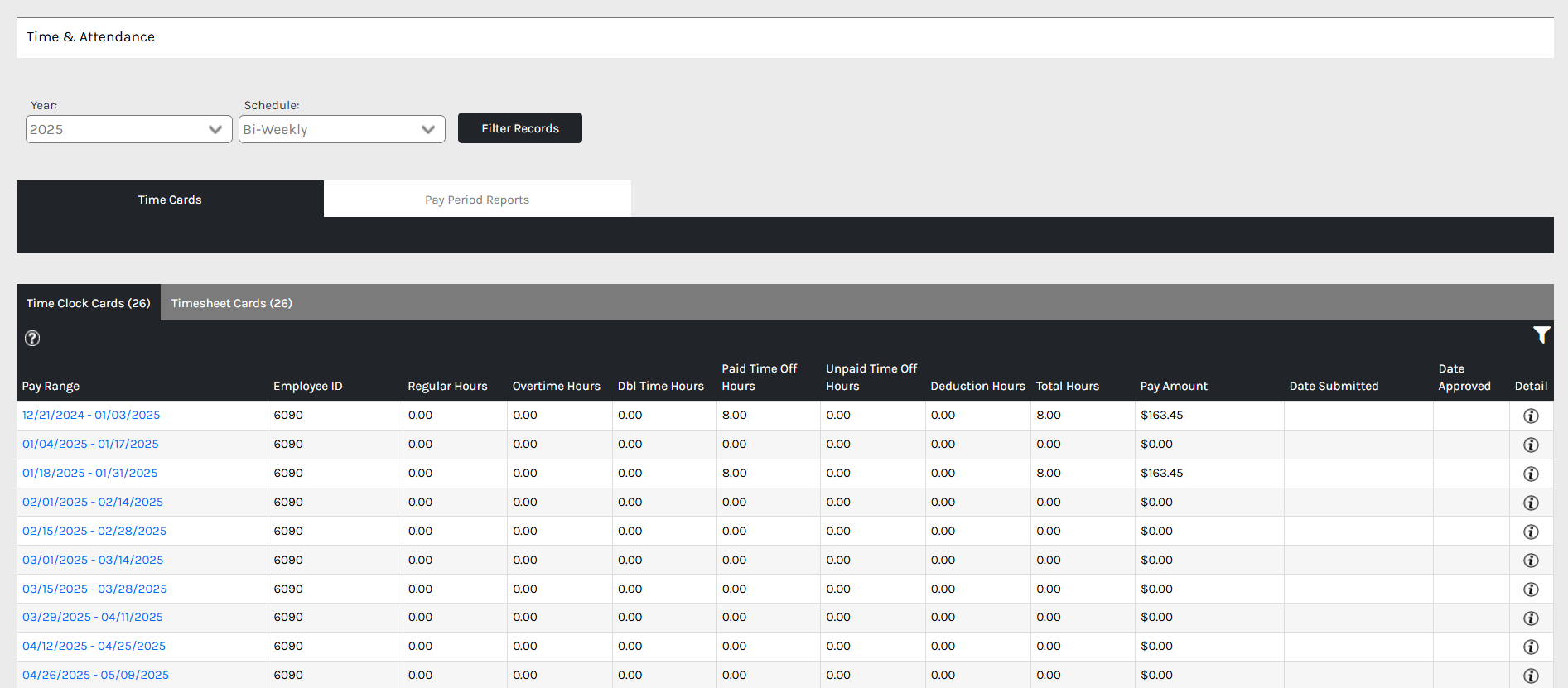
Task: Click $0.00 pay amount in 02/01/2025 row
Action: click(x=1157, y=502)
